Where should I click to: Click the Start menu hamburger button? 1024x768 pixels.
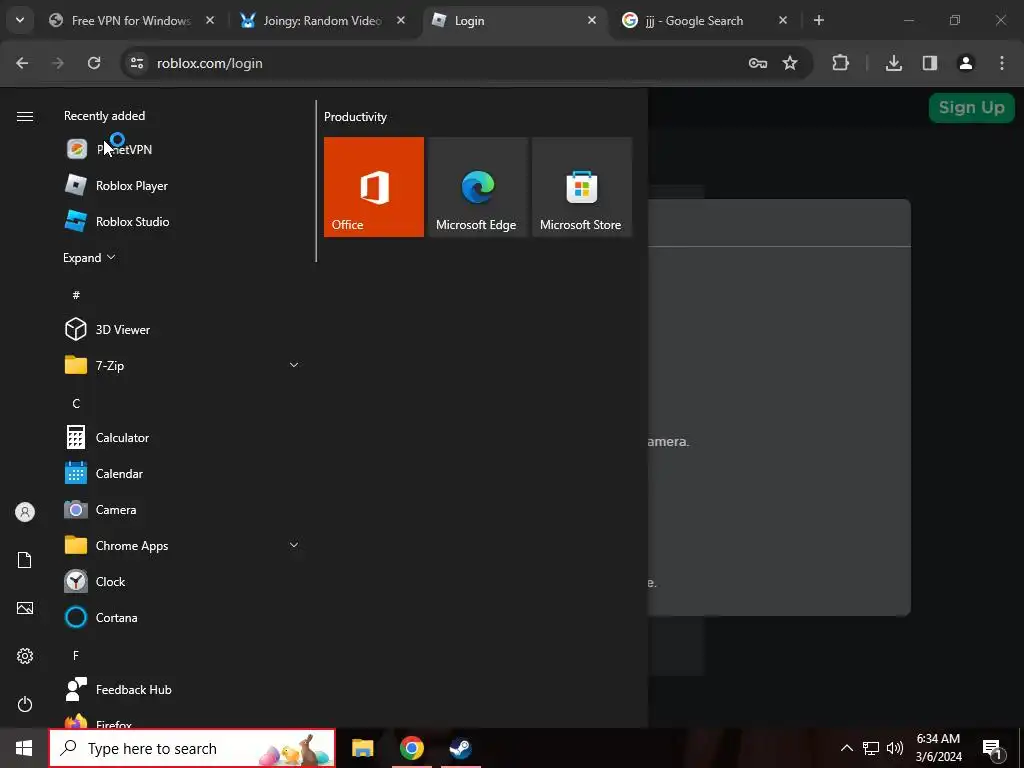(25, 116)
